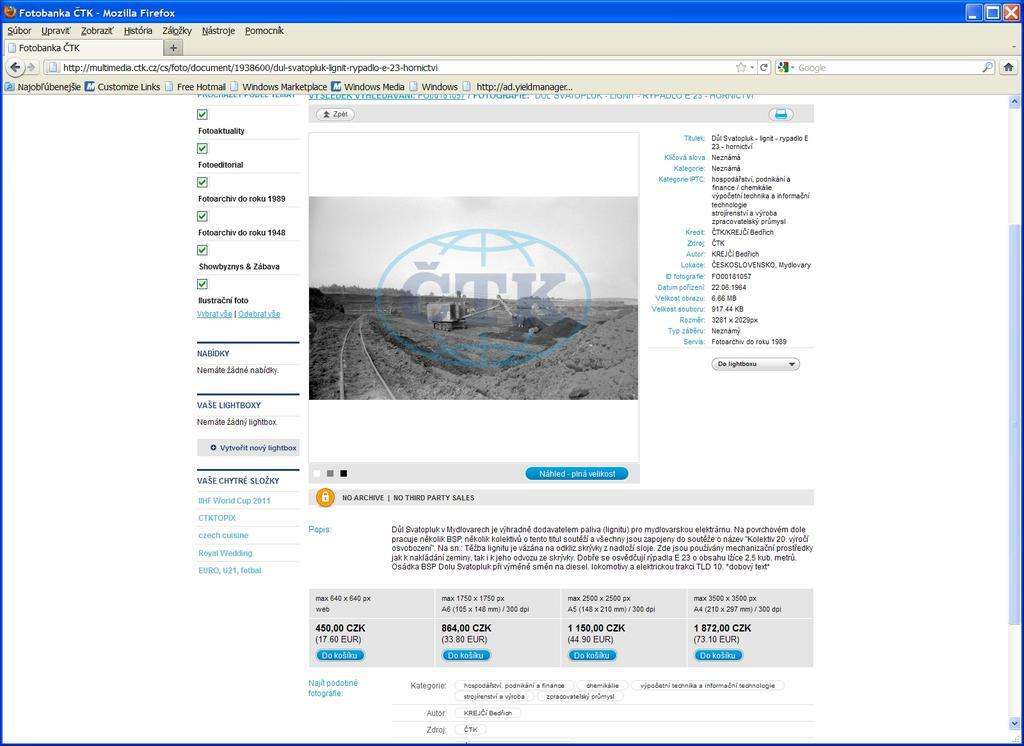The height and width of the screenshot is (746, 1024).
Task: Uncheck Fotoarchiv do roku 1948 checkbox
Action: 202,216
